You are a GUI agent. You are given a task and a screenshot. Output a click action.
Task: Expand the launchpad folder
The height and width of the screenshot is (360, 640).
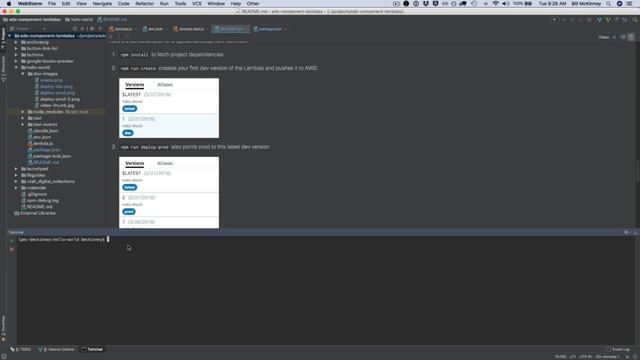(16, 169)
